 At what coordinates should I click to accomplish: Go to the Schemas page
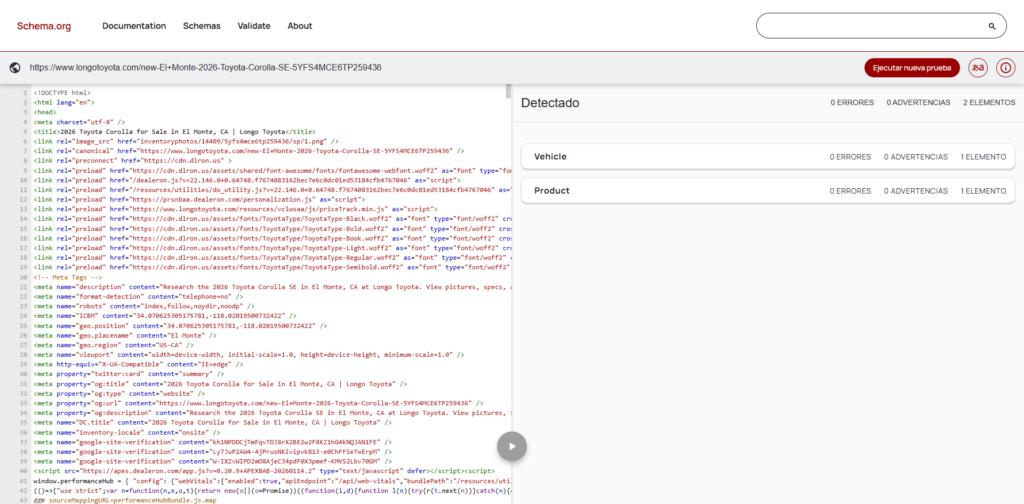click(x=201, y=26)
